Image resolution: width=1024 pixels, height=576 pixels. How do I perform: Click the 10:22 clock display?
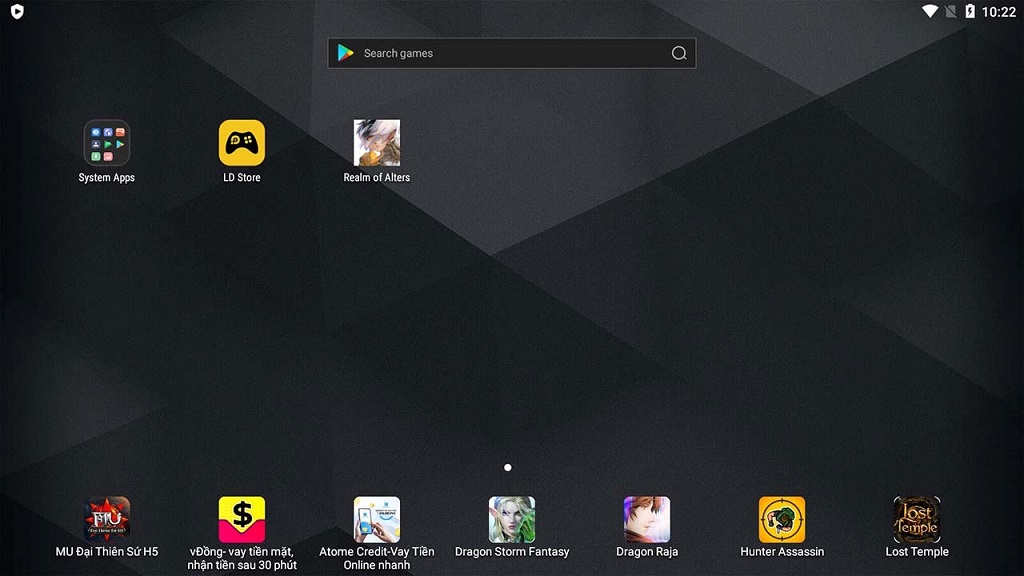(x=999, y=12)
